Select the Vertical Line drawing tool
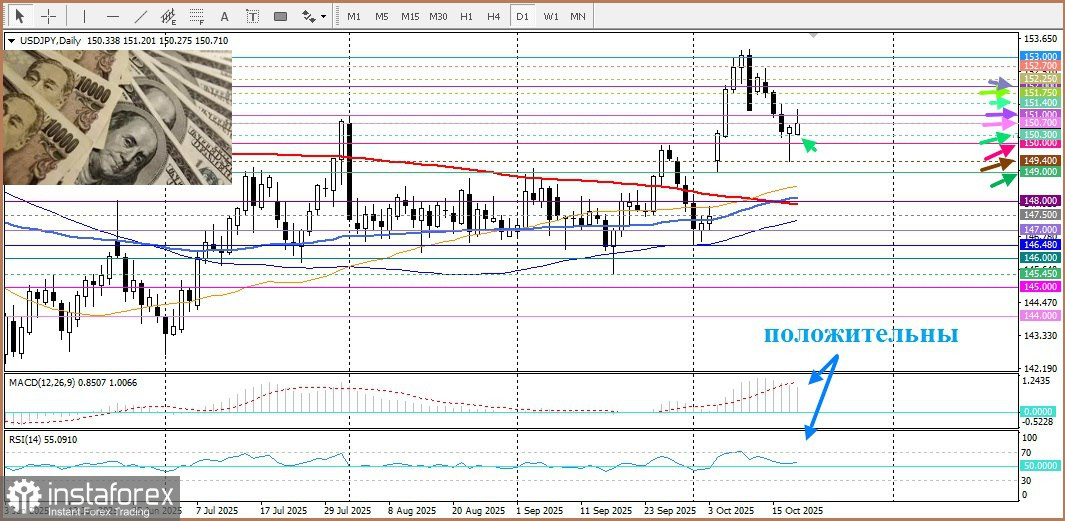 (84, 16)
